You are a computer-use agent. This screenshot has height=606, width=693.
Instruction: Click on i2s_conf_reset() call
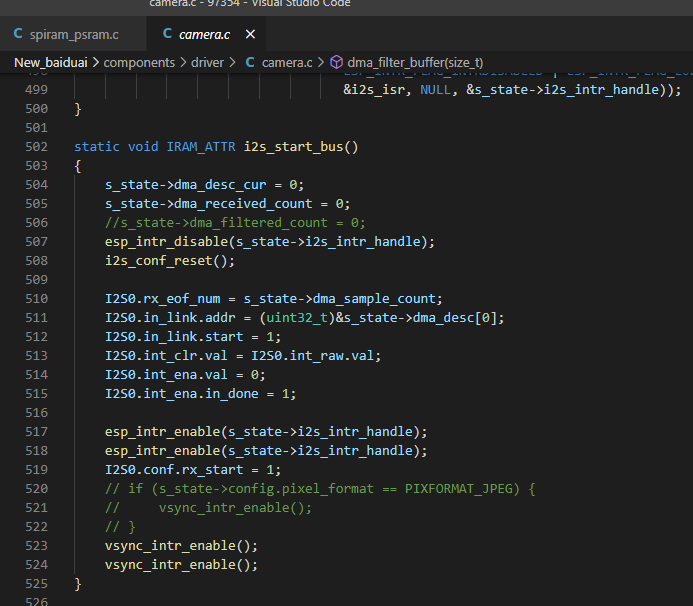pyautogui.click(x=166, y=261)
